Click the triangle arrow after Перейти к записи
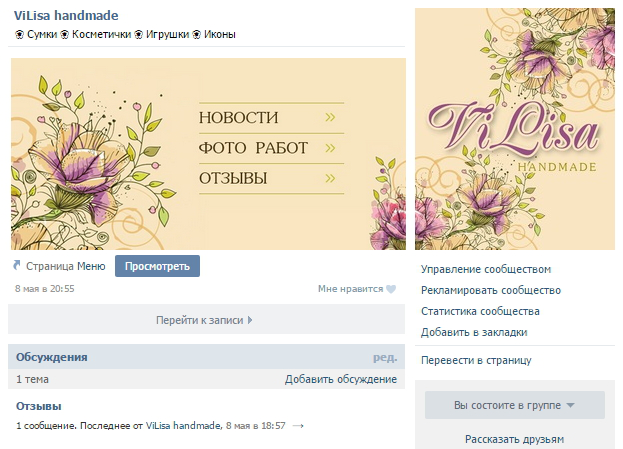623x449 pixels. 250,320
